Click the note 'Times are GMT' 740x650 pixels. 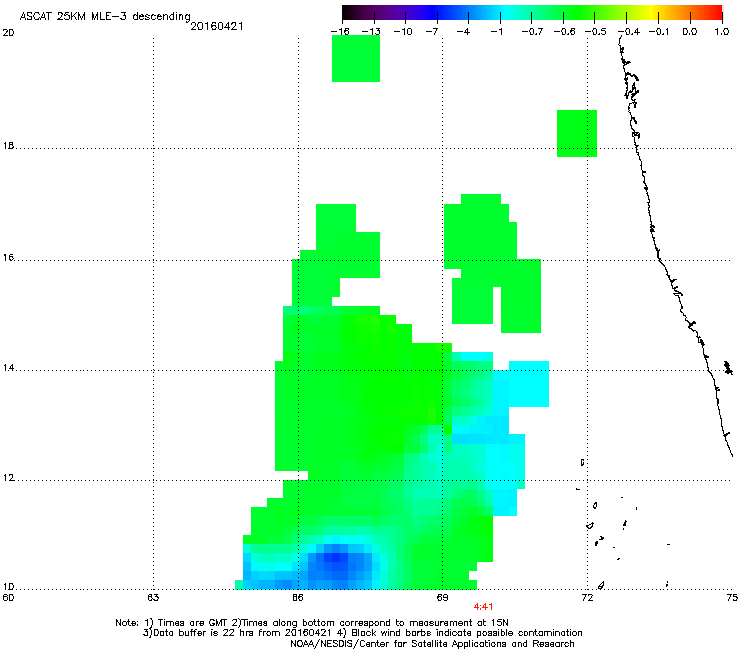click(x=193, y=623)
